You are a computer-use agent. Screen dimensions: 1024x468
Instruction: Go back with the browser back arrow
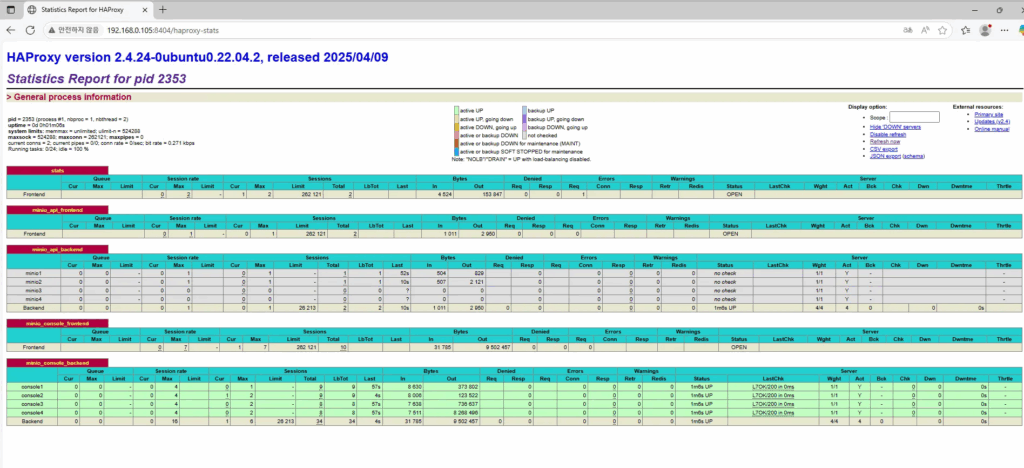10,30
